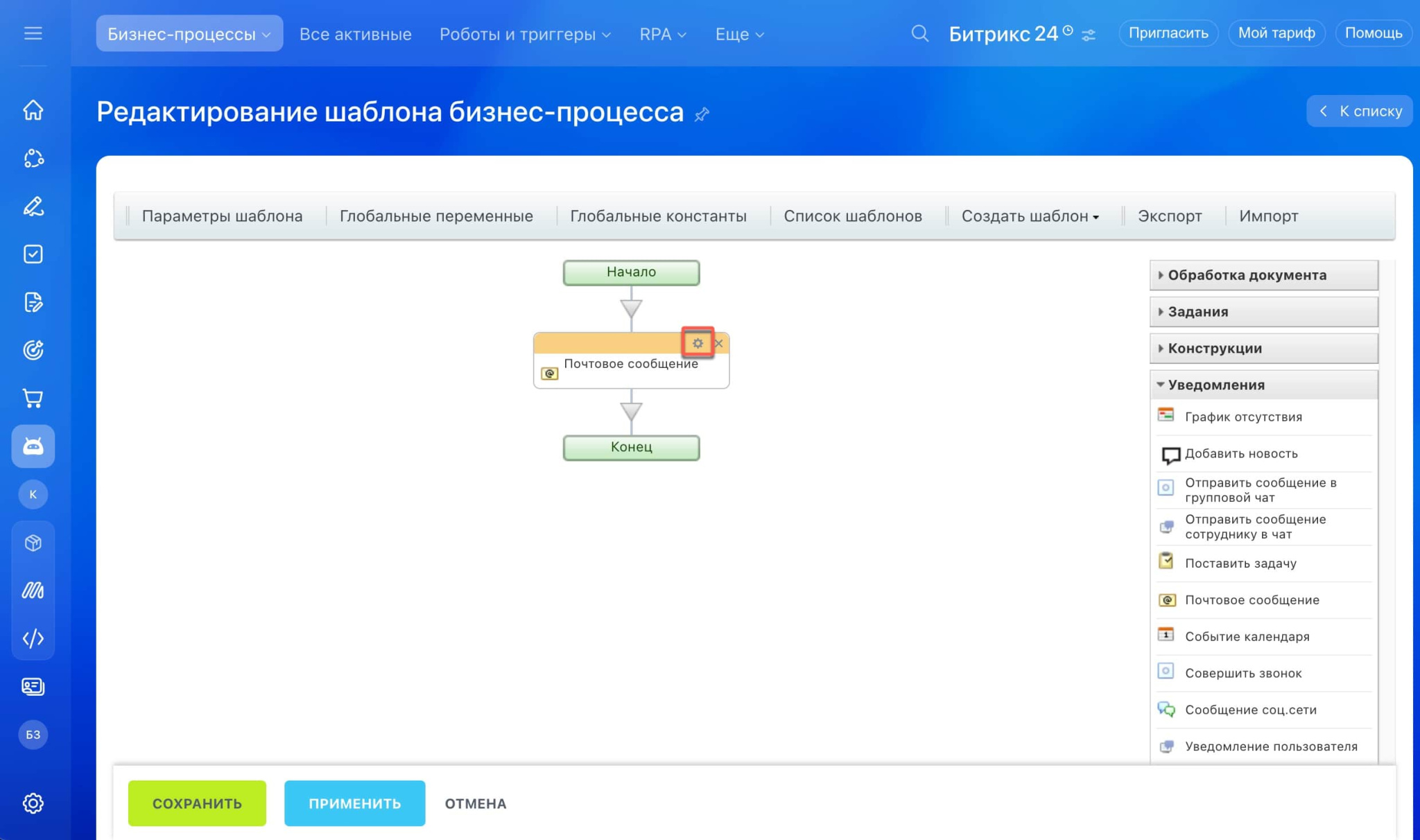Click Экспорт in toolbar
Image resolution: width=1420 pixels, height=840 pixels.
click(1170, 216)
